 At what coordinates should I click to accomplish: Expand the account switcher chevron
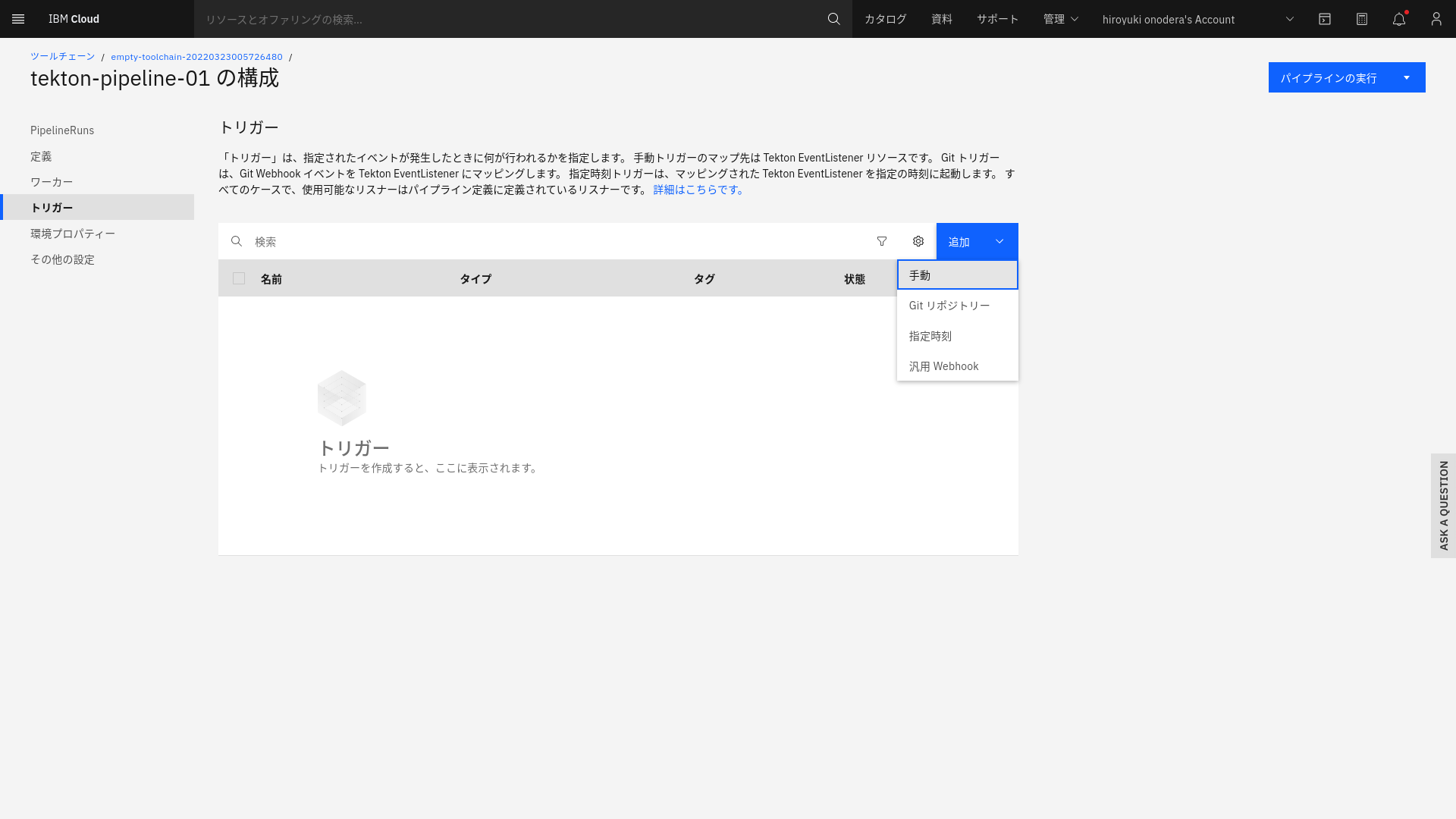(x=1289, y=19)
